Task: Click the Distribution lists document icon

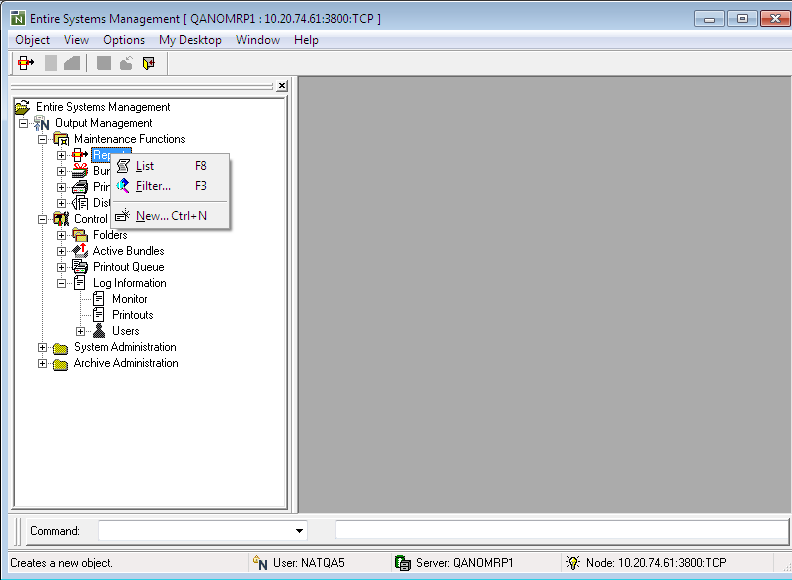Action: (x=80, y=203)
